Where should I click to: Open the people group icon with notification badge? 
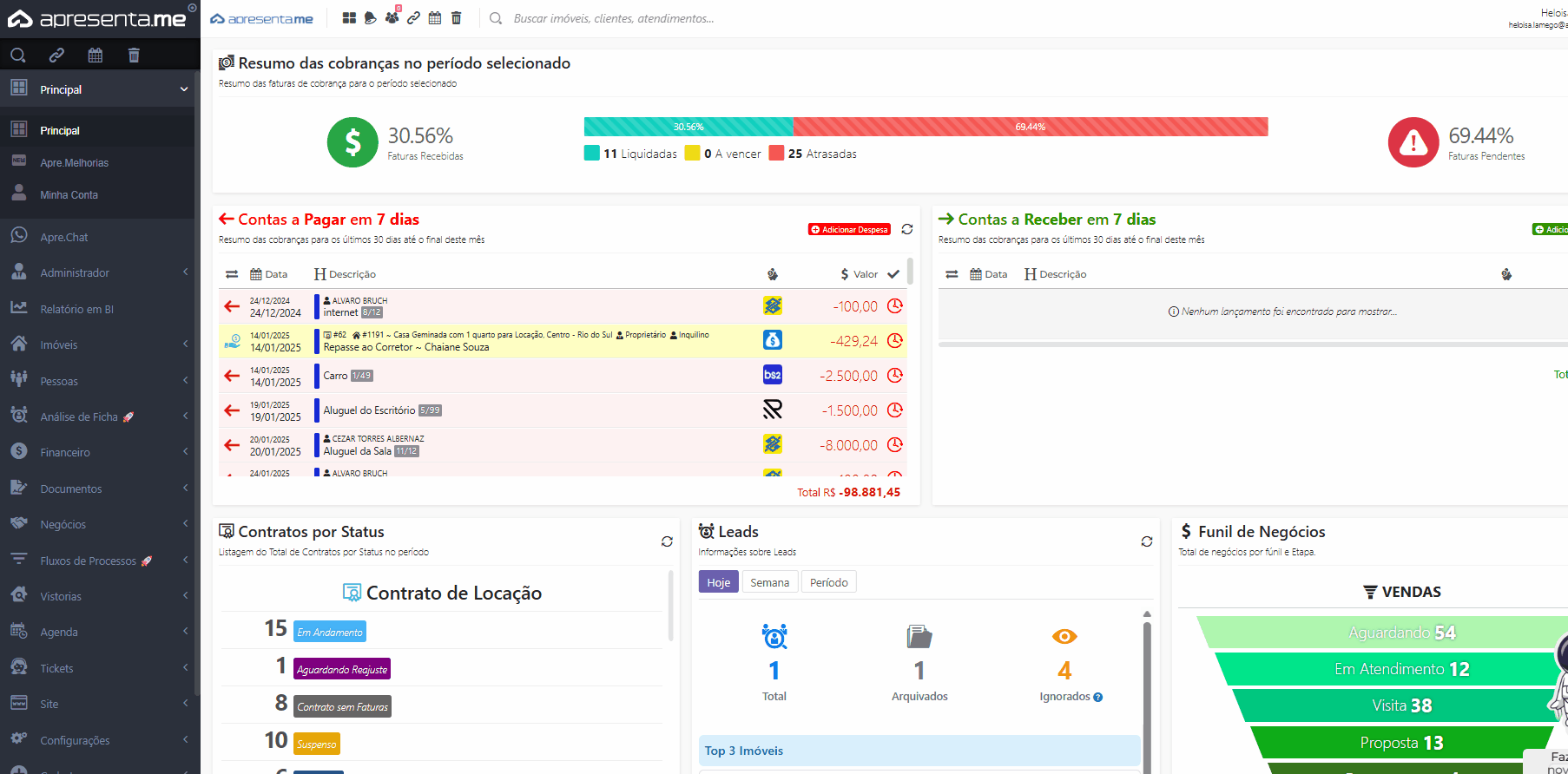[392, 18]
